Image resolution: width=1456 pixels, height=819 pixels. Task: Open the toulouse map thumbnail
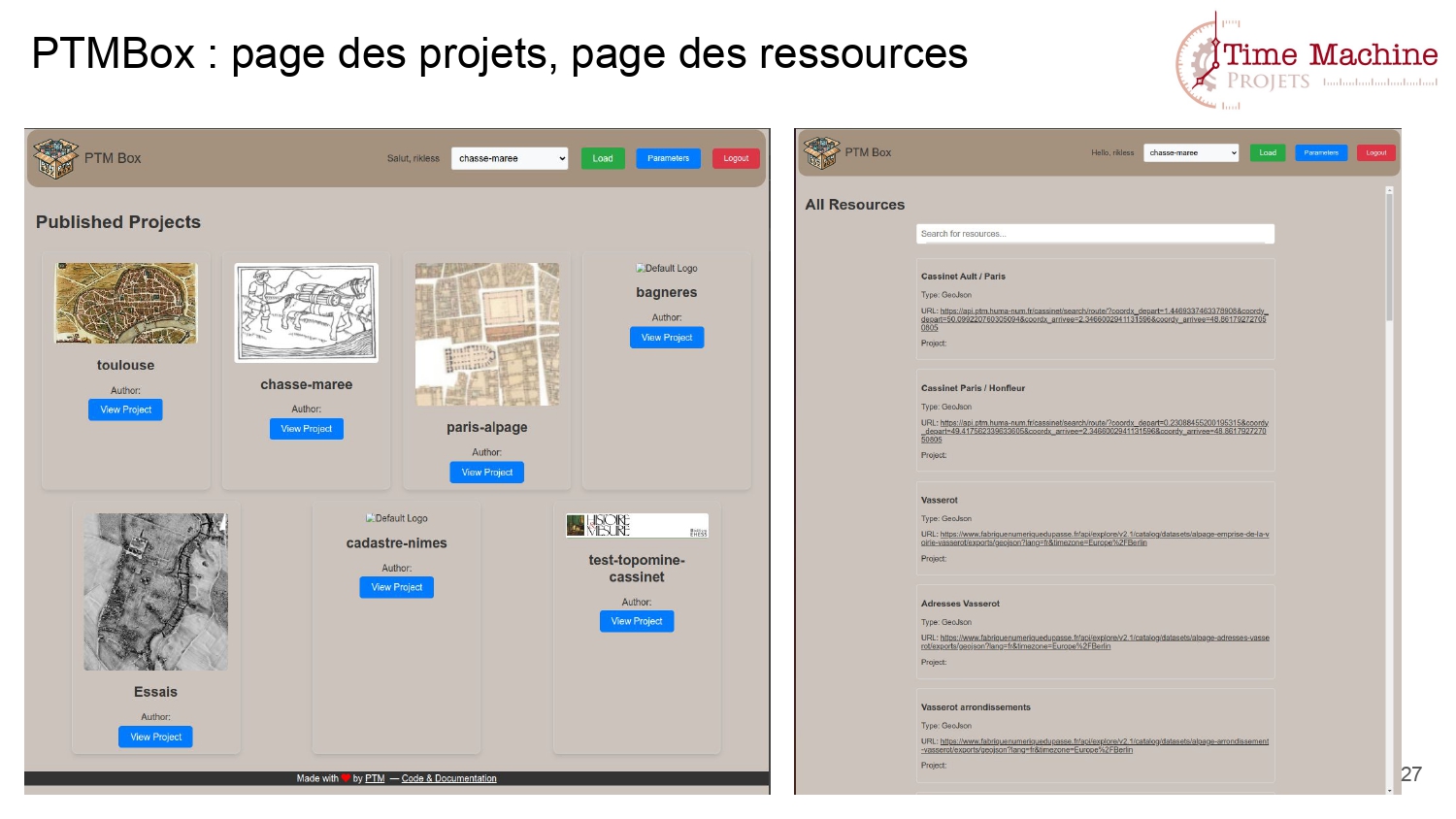[x=126, y=303]
